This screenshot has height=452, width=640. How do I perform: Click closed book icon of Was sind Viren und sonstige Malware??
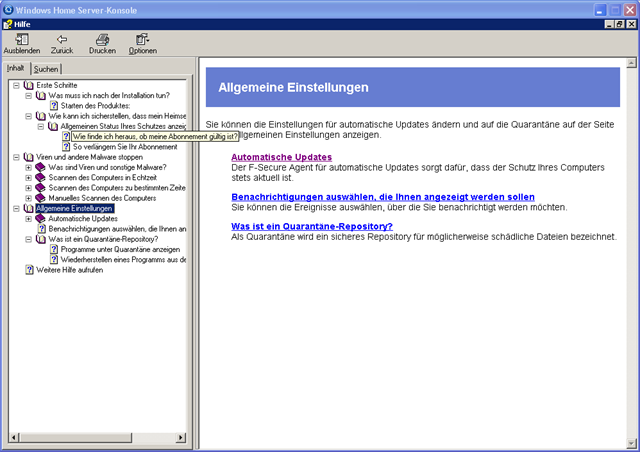pyautogui.click(x=40, y=167)
